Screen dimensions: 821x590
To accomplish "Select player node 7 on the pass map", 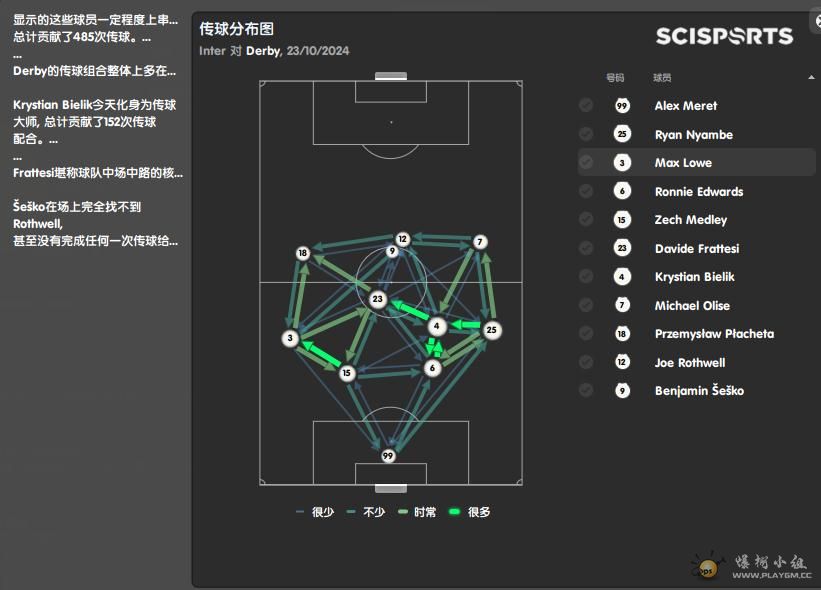I will 480,242.
